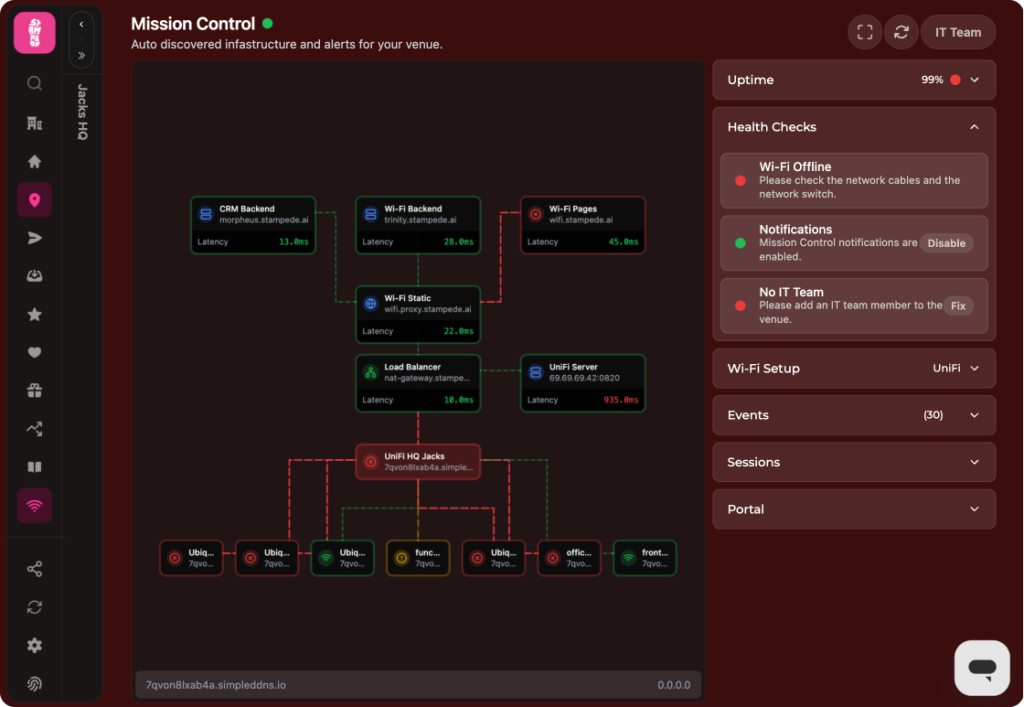Expand the Wi-Fi Setup panel

(x=854, y=368)
